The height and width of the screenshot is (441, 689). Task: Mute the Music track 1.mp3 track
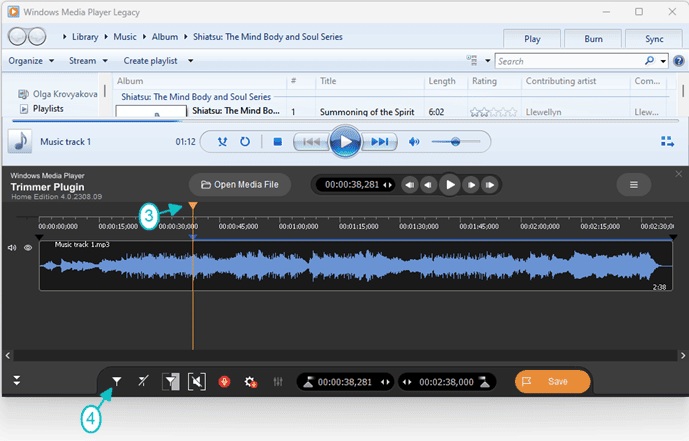tap(12, 248)
